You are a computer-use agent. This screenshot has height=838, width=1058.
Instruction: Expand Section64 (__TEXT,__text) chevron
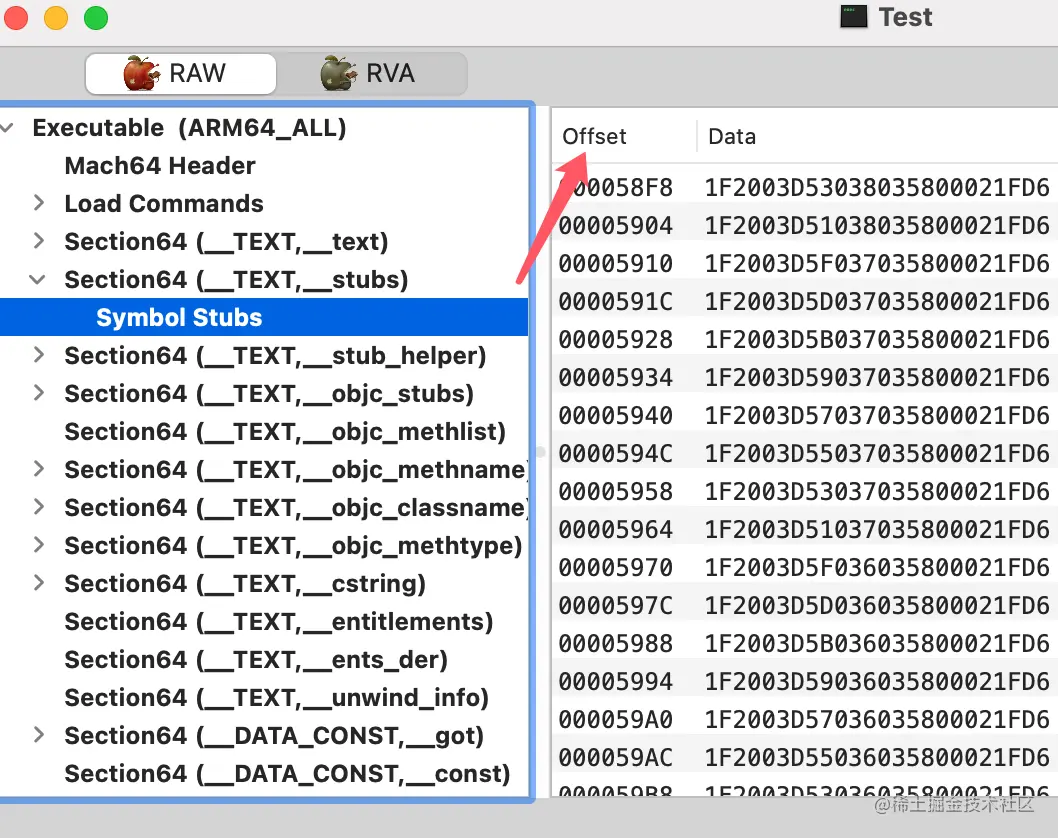click(x=39, y=241)
